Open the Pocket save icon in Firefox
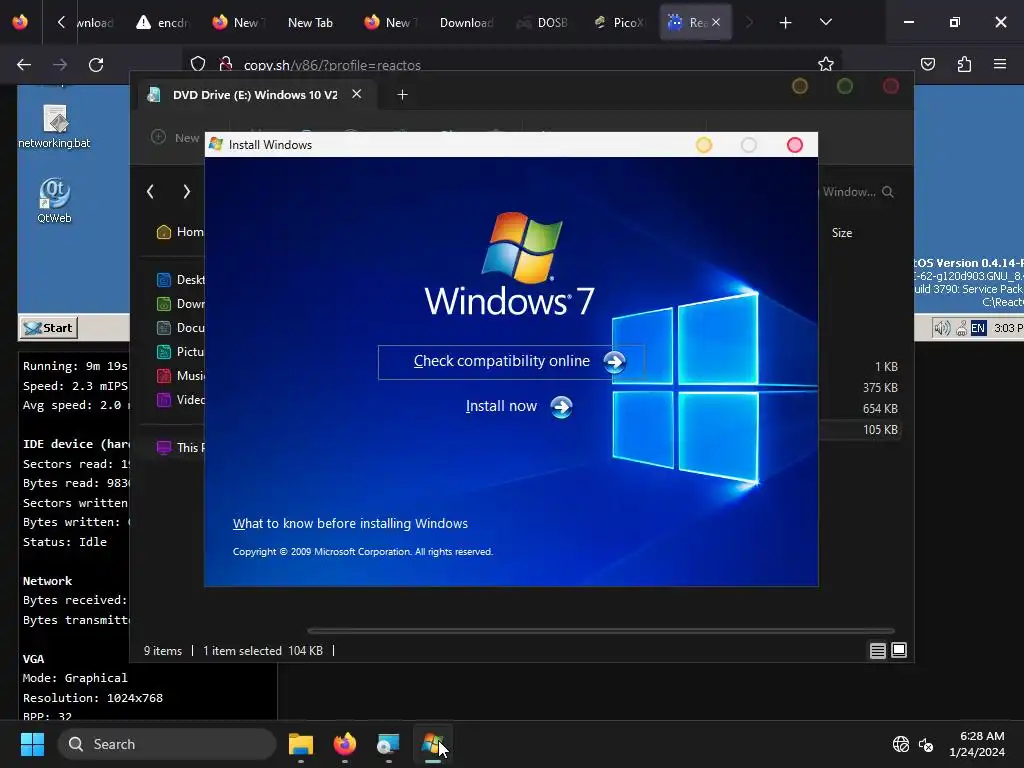This screenshot has height=768, width=1024. (928, 64)
